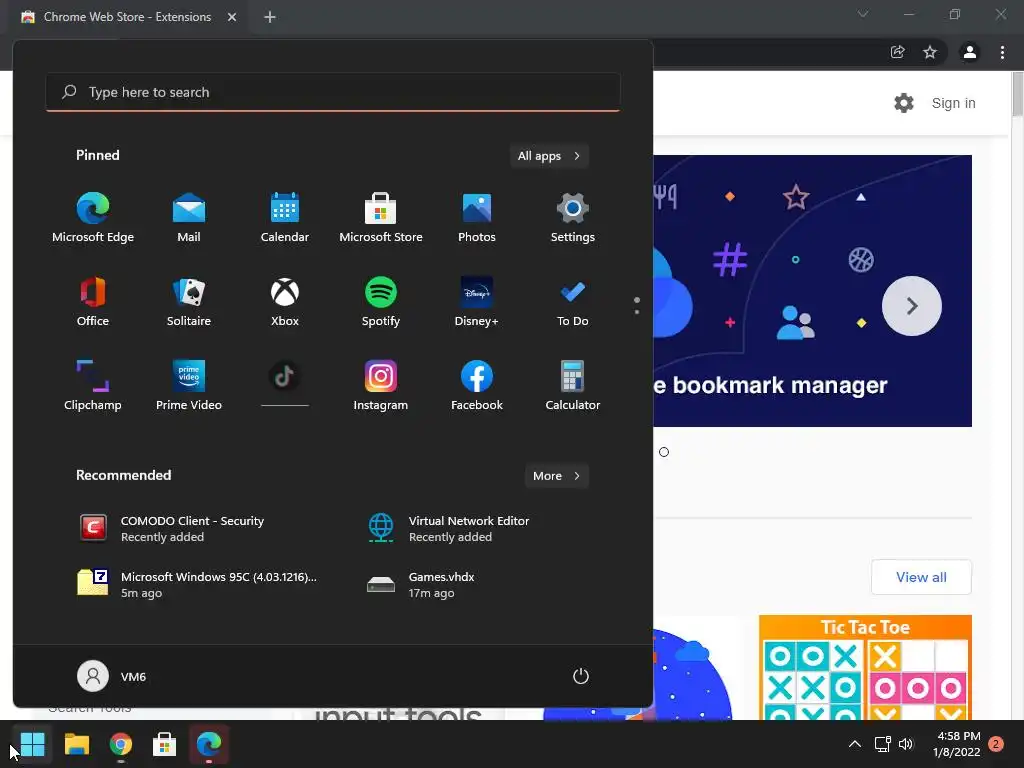
Task: Launch the Disney+ app
Action: tap(477, 302)
